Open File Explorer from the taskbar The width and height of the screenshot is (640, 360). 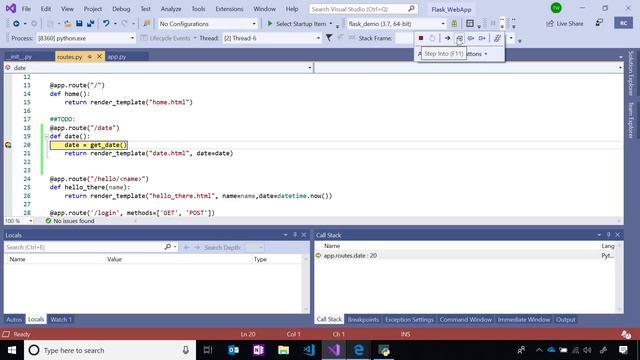pyautogui.click(x=283, y=350)
